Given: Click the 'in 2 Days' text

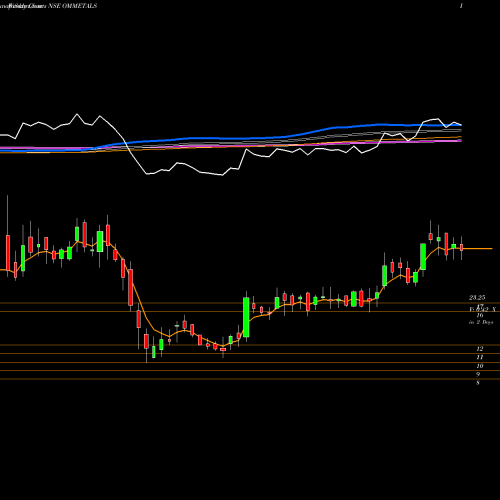Looking at the screenshot, I should [x=481, y=322].
